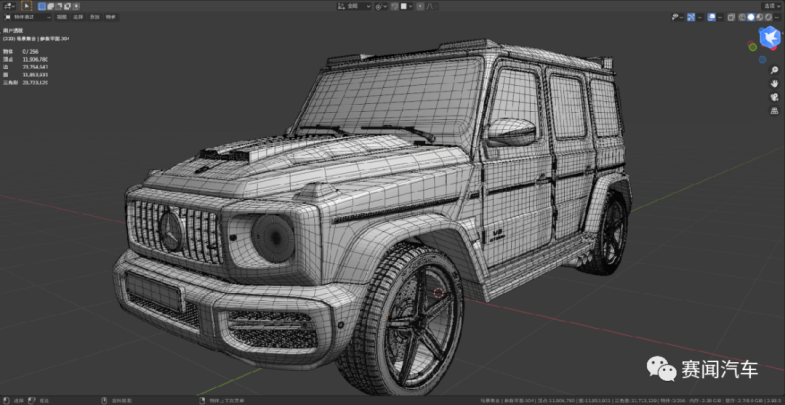Viewport: 785px width, 405px height.
Task: Select the tweak/select box cursor tool
Action: point(27,6)
